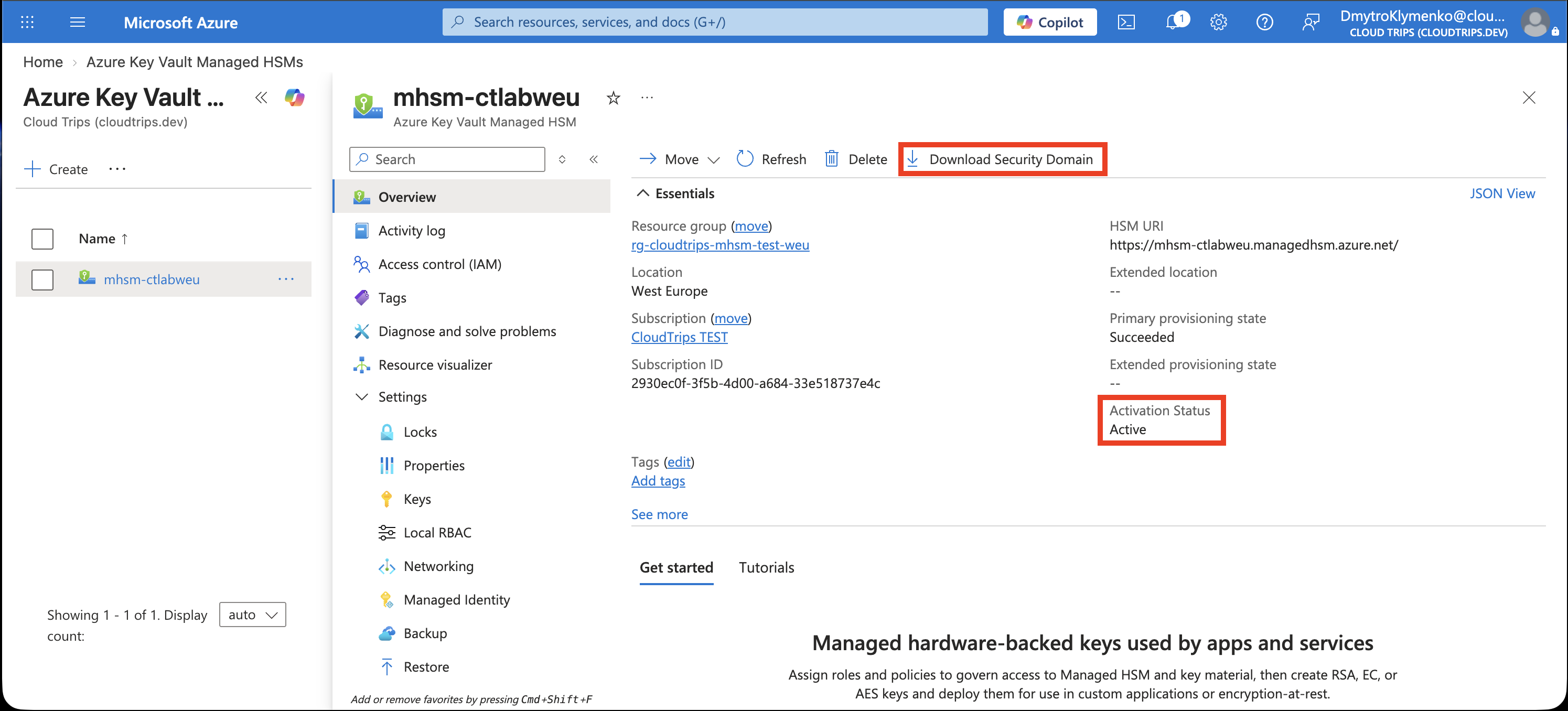1568x711 pixels.
Task: Open the rg-cloudtrips-mhsm-test-weu resource group link
Action: [x=720, y=245]
